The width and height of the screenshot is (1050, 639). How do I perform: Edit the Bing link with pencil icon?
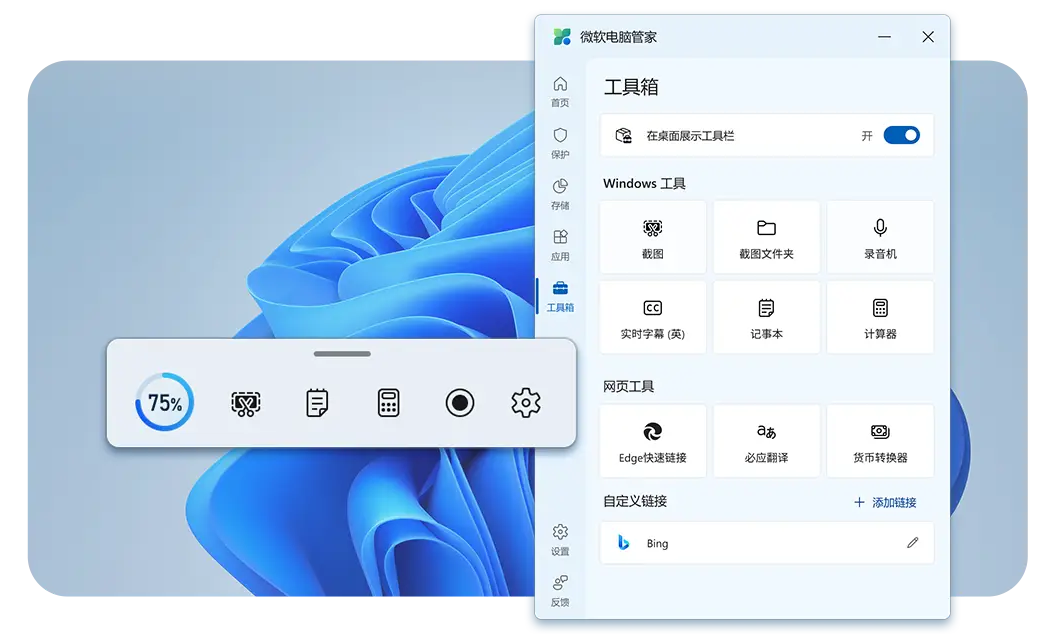click(x=912, y=543)
